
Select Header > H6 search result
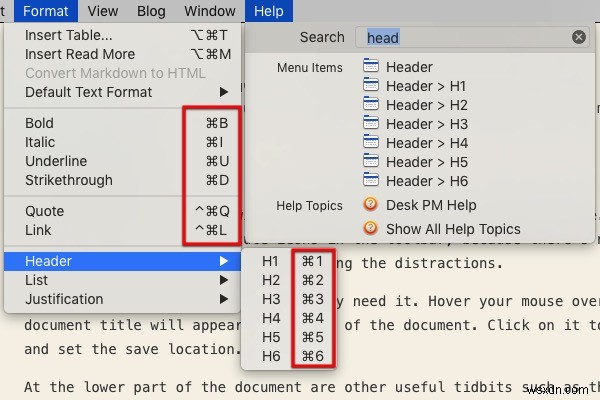point(427,181)
